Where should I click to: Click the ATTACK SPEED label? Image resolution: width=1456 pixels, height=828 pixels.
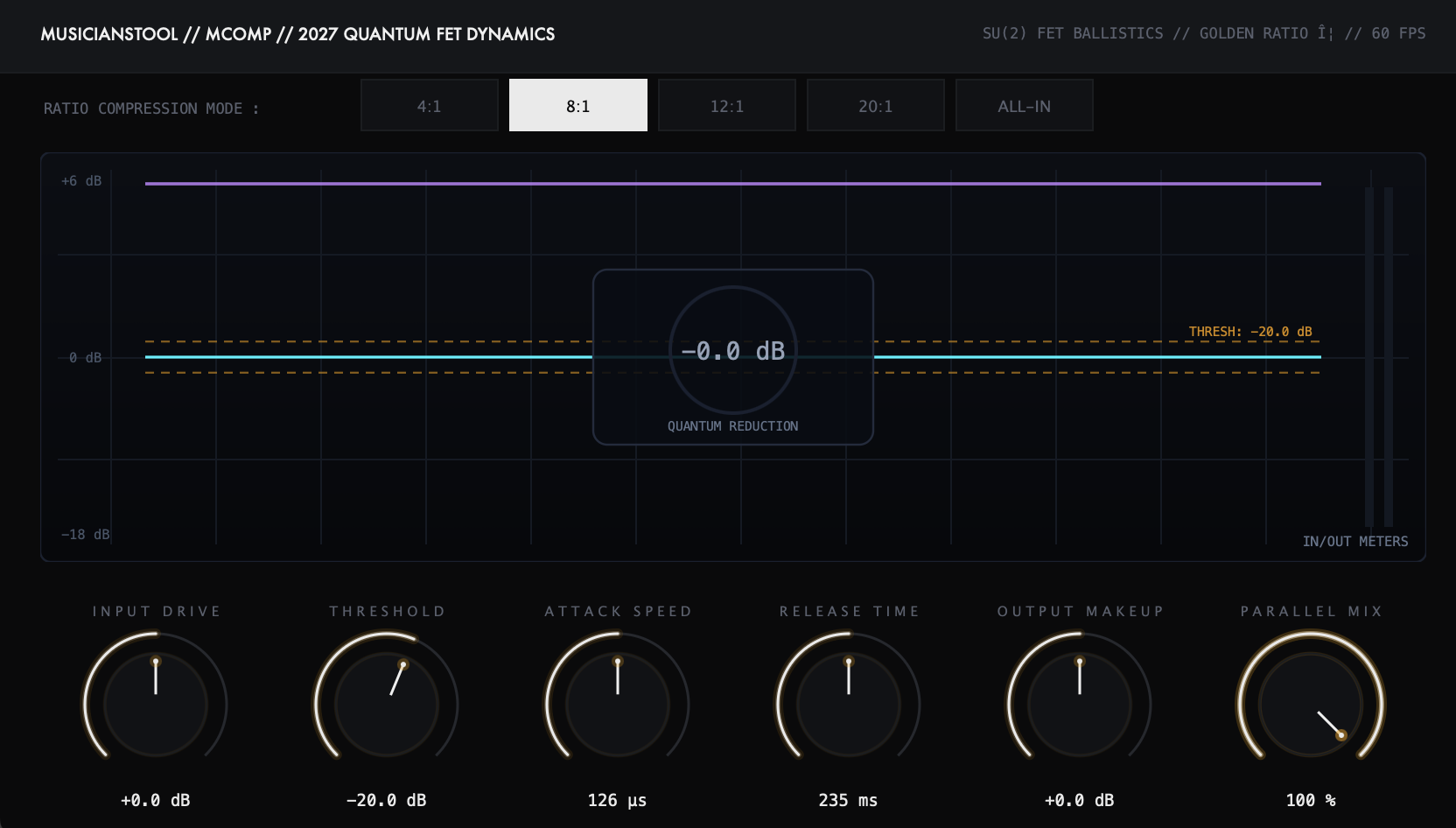(619, 612)
